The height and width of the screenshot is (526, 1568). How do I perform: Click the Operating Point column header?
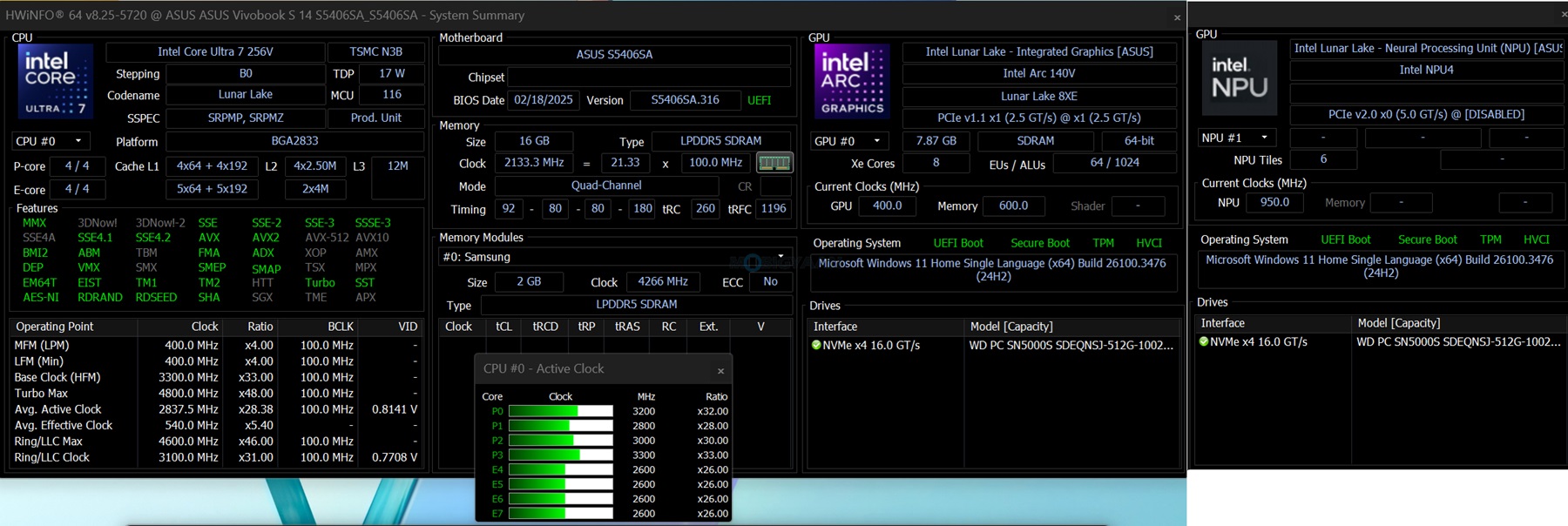[x=73, y=327]
